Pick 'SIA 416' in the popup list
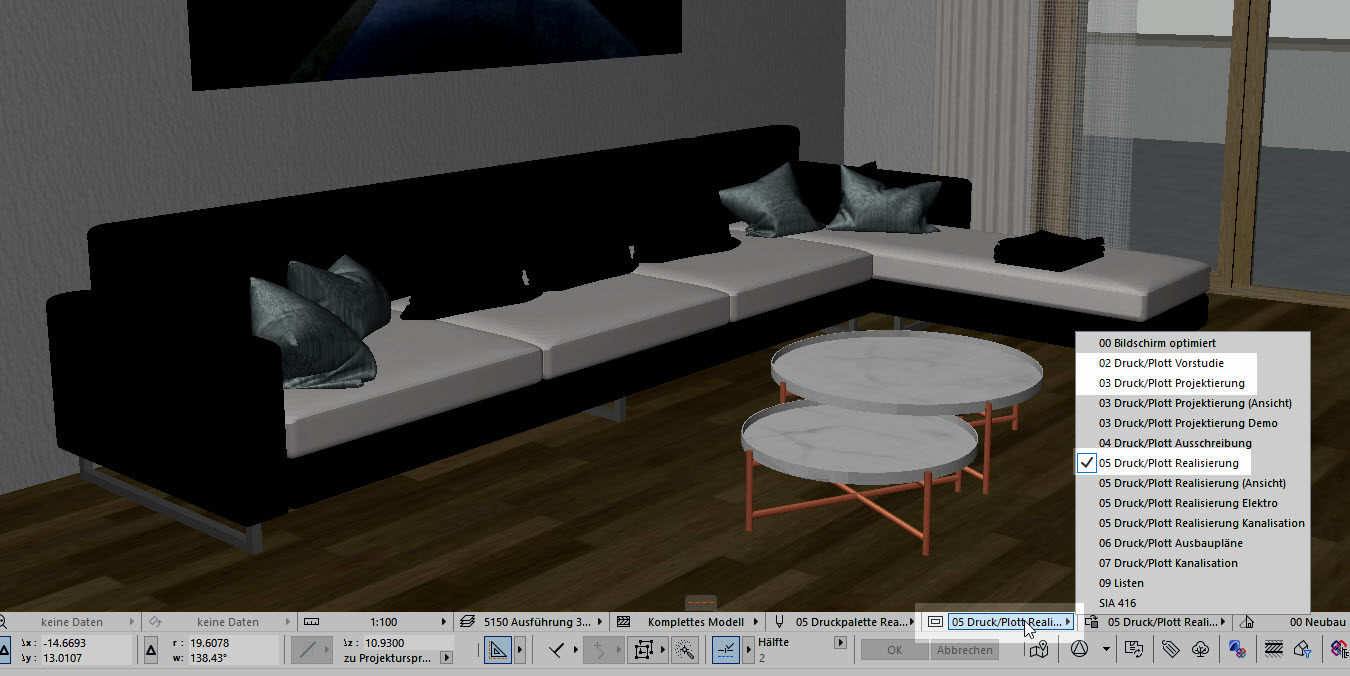The width and height of the screenshot is (1350, 676). 1117,603
